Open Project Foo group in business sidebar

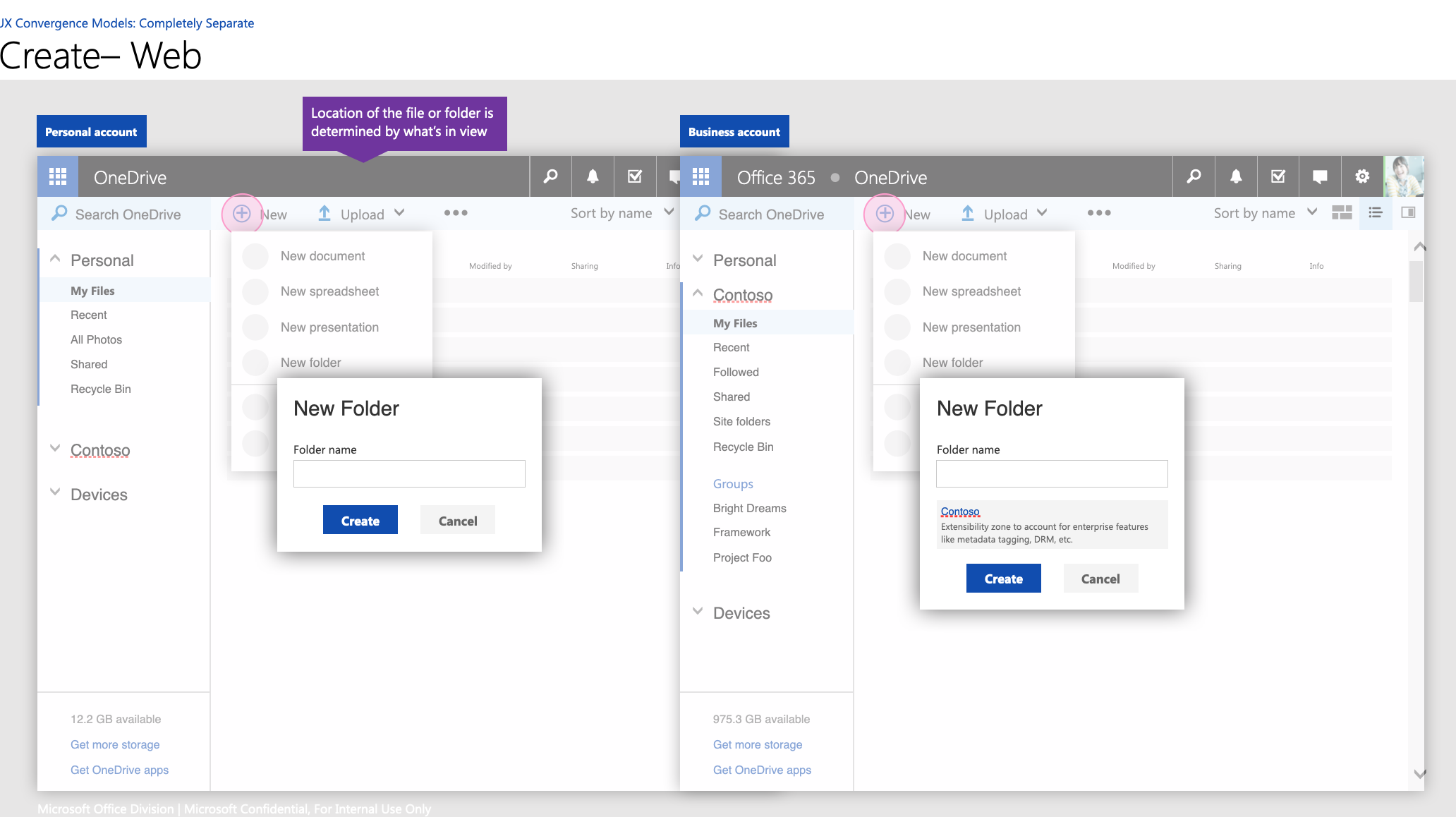pyautogui.click(x=742, y=557)
